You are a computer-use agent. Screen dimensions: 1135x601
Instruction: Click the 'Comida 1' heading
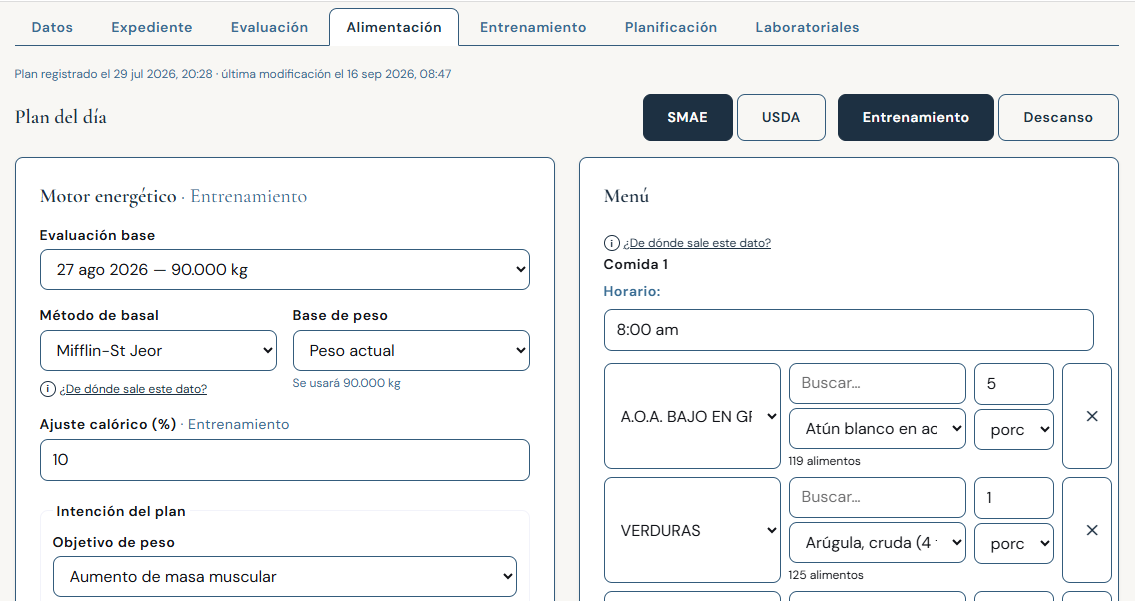click(636, 264)
